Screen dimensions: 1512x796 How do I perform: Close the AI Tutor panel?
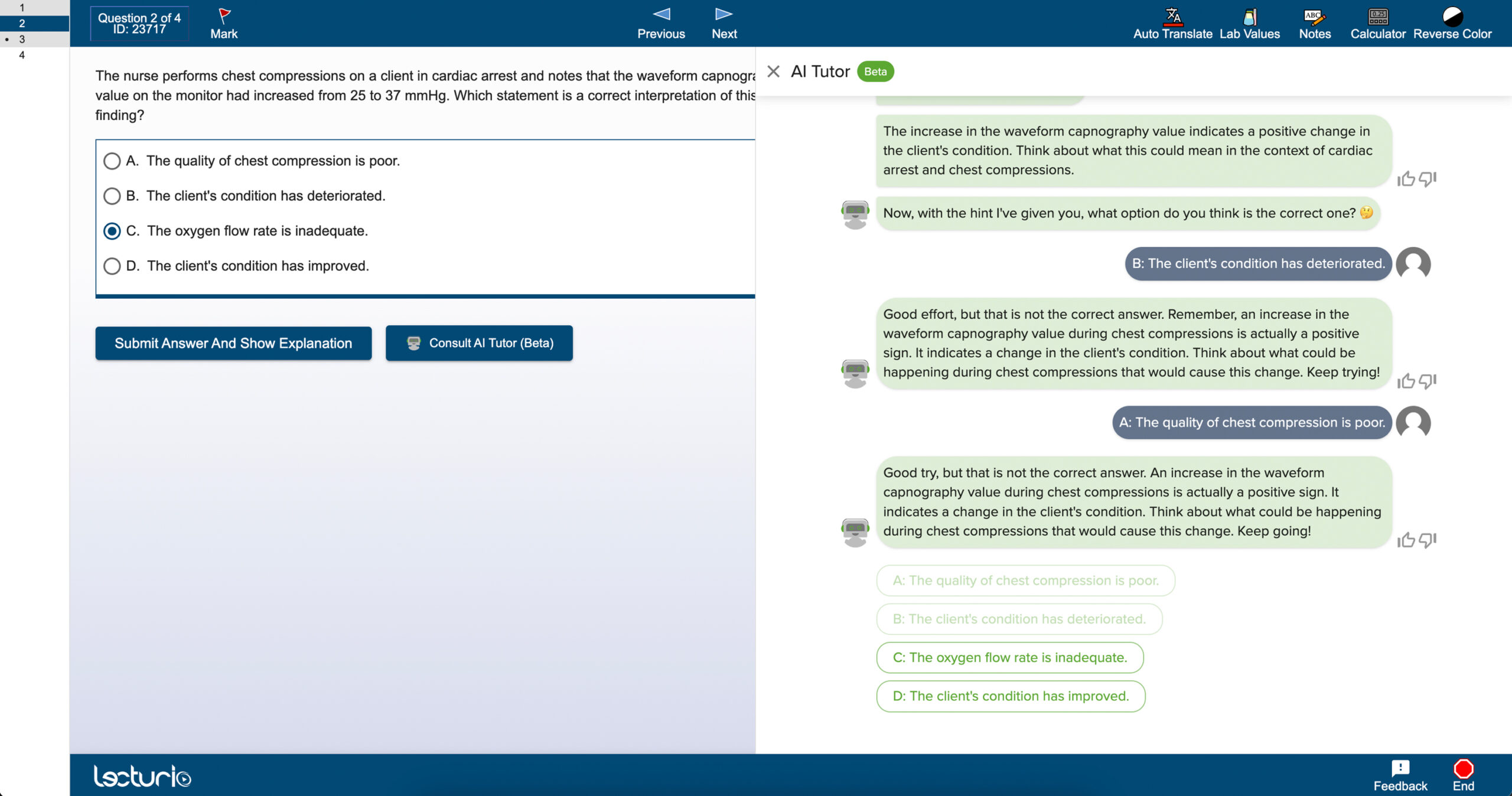click(x=770, y=71)
